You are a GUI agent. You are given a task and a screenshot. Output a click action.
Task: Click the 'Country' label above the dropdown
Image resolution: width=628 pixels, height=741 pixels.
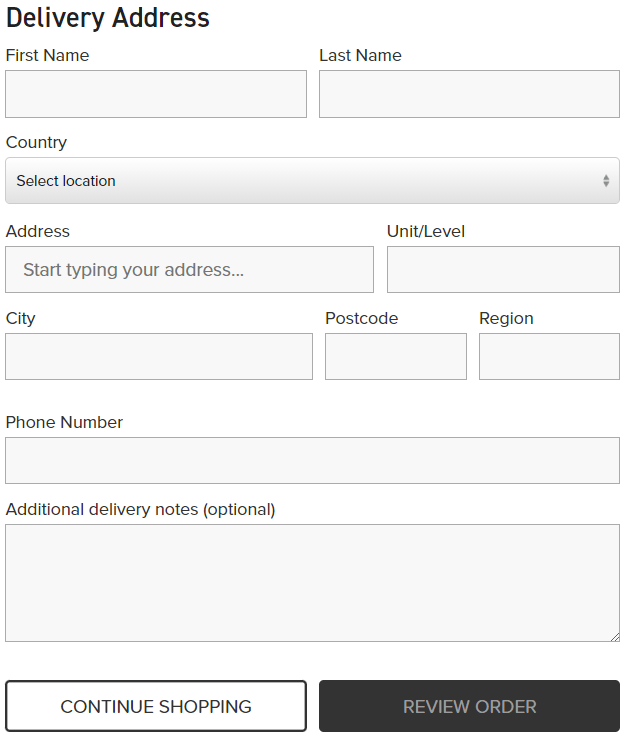pos(36,143)
